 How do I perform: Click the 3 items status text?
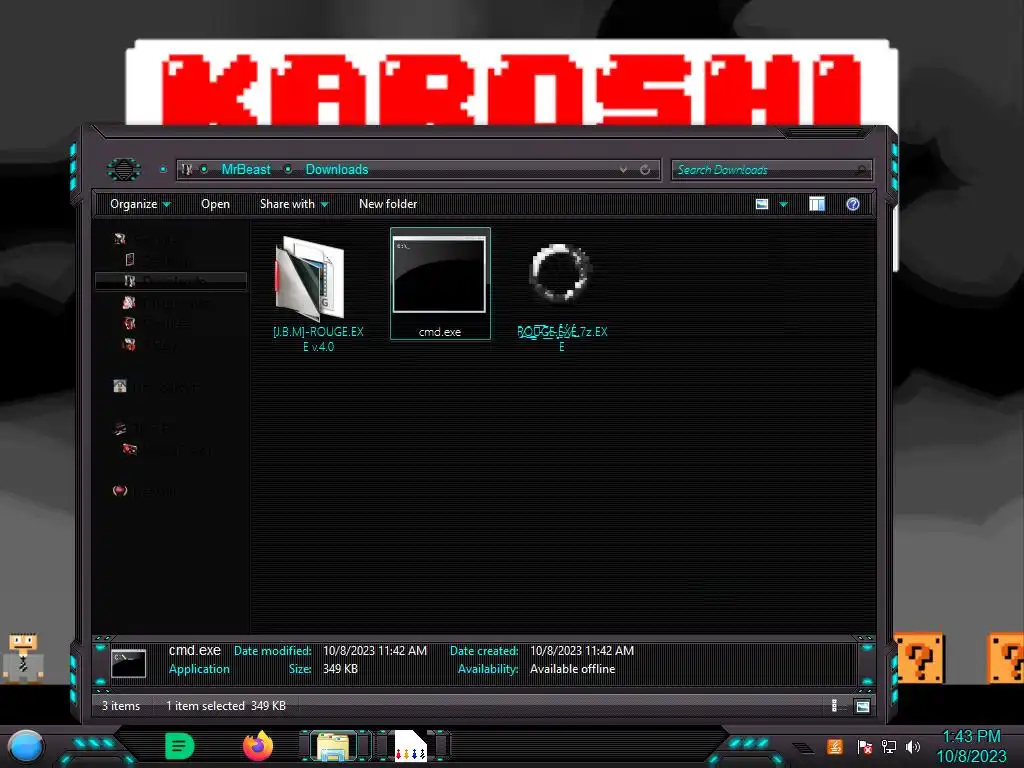pos(121,706)
